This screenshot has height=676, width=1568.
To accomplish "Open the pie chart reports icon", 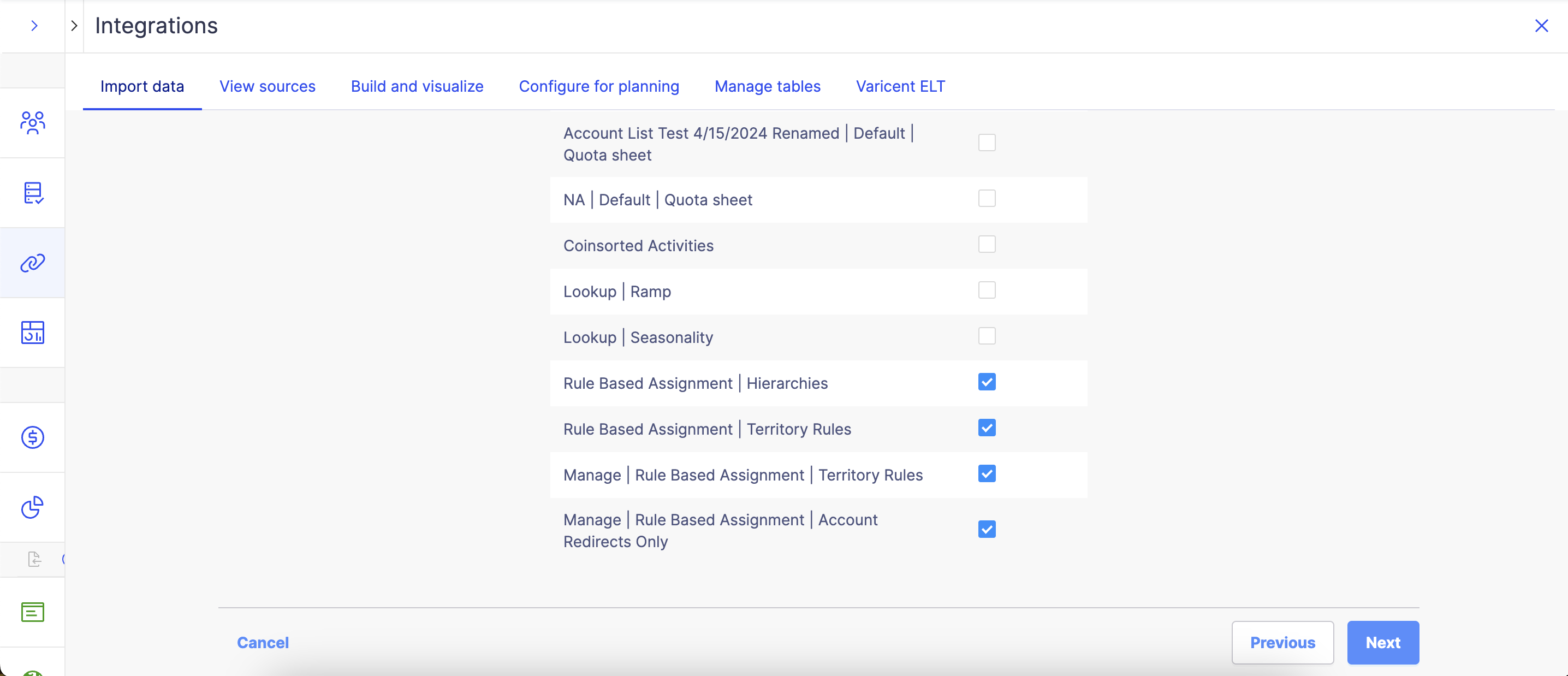I will click(x=32, y=507).
